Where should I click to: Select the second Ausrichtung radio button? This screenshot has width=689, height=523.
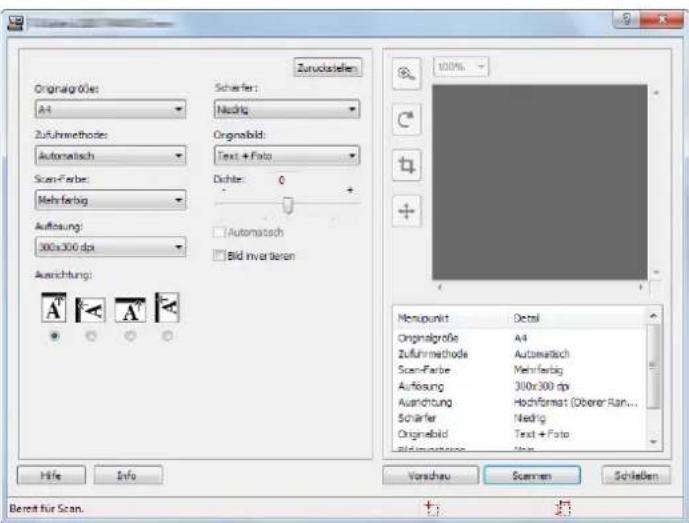[91, 336]
